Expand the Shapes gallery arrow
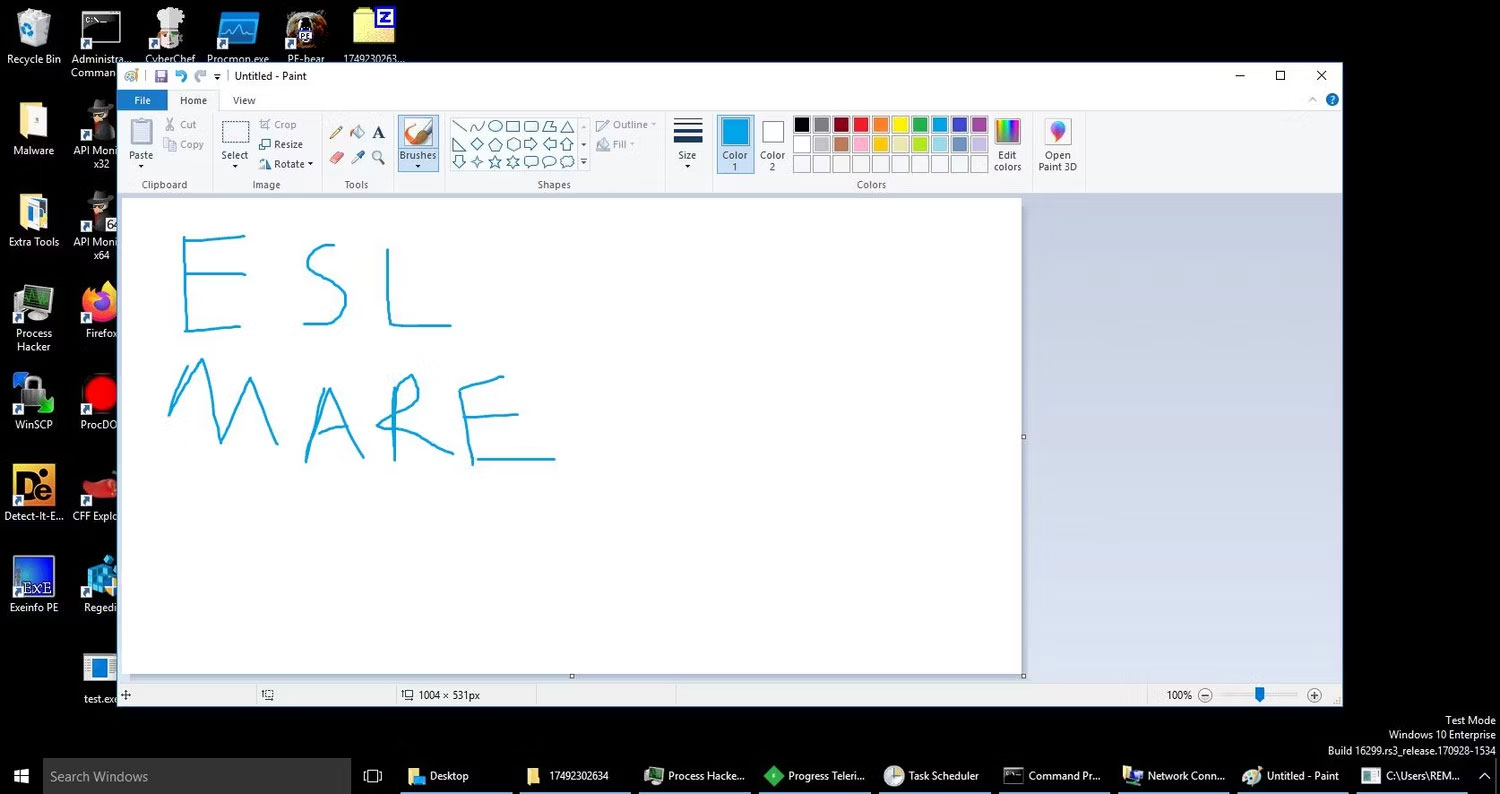Screen dimensions: 1500x794 (x=583, y=161)
